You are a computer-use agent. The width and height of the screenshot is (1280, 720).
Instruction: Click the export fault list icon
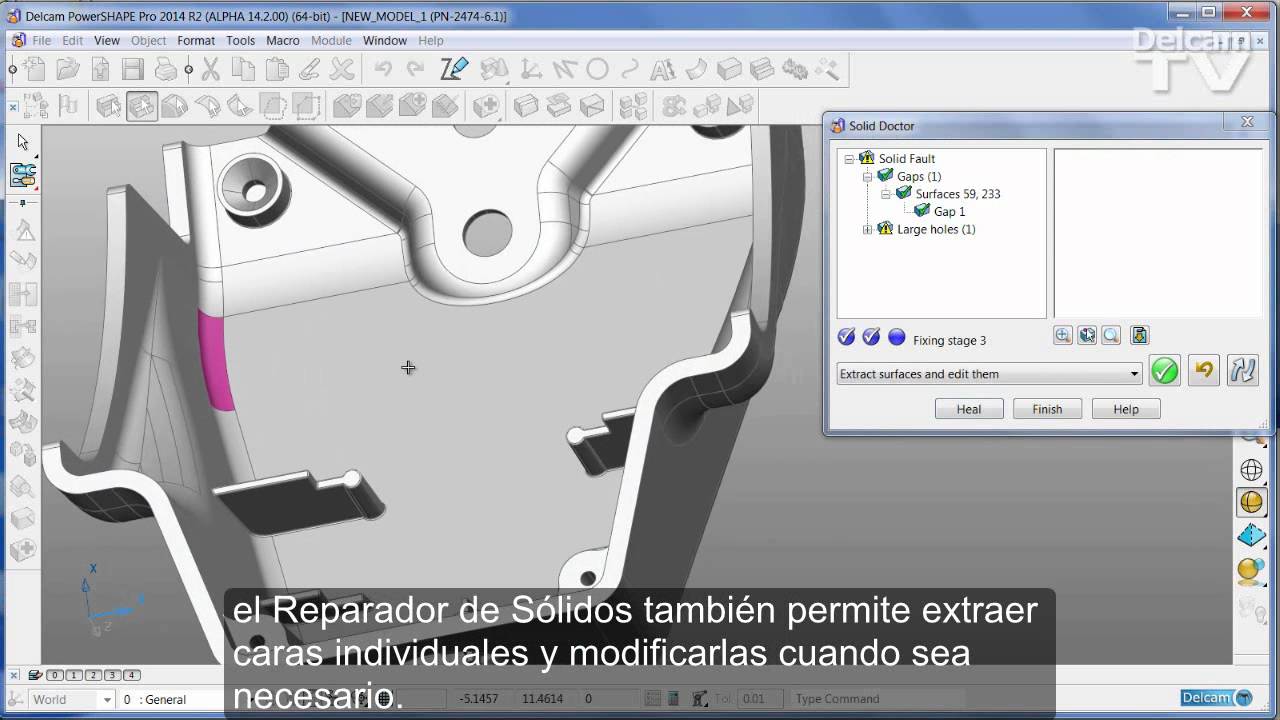click(x=1139, y=336)
